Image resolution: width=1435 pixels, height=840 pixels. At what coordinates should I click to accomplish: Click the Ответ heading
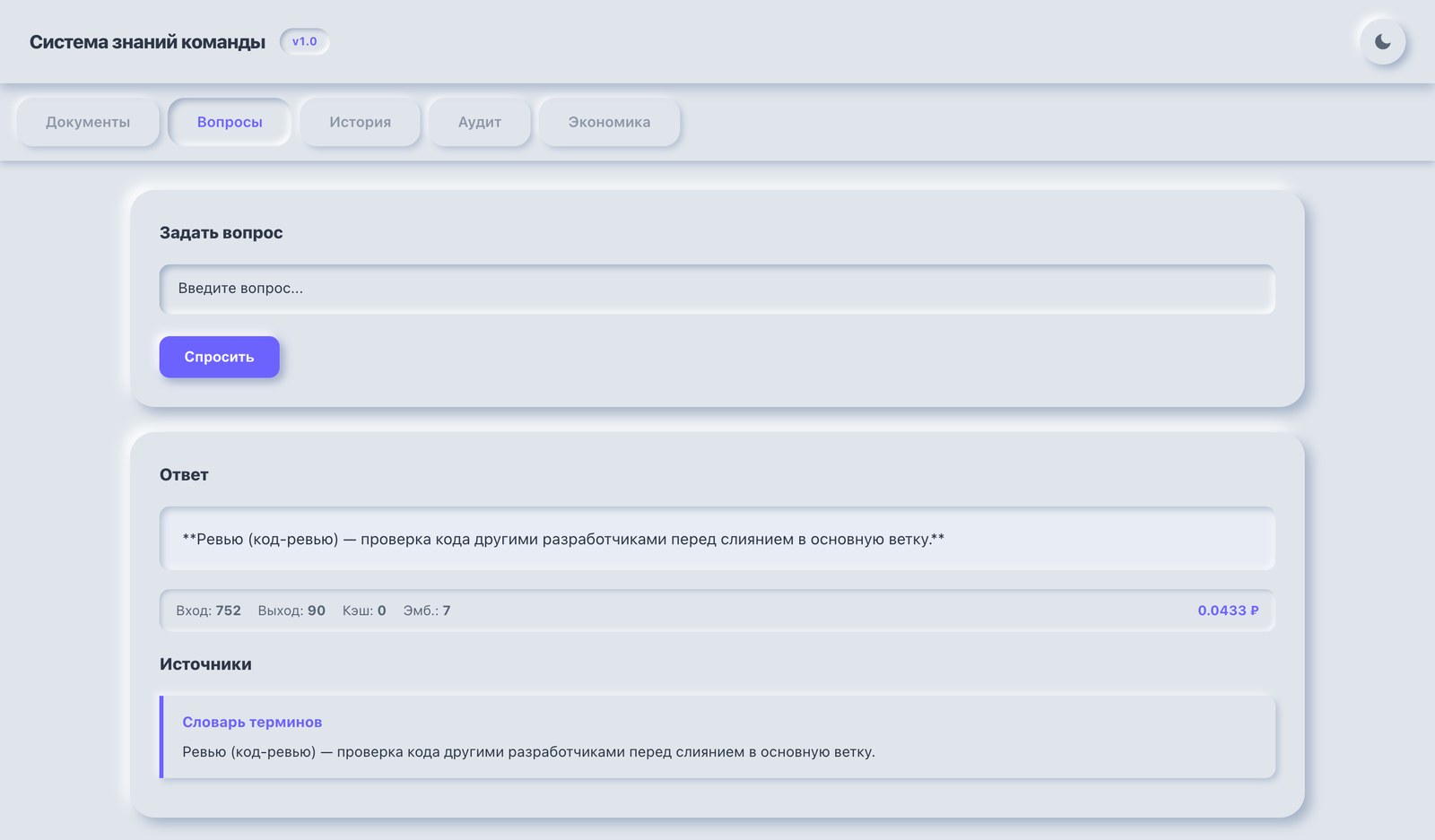[184, 475]
